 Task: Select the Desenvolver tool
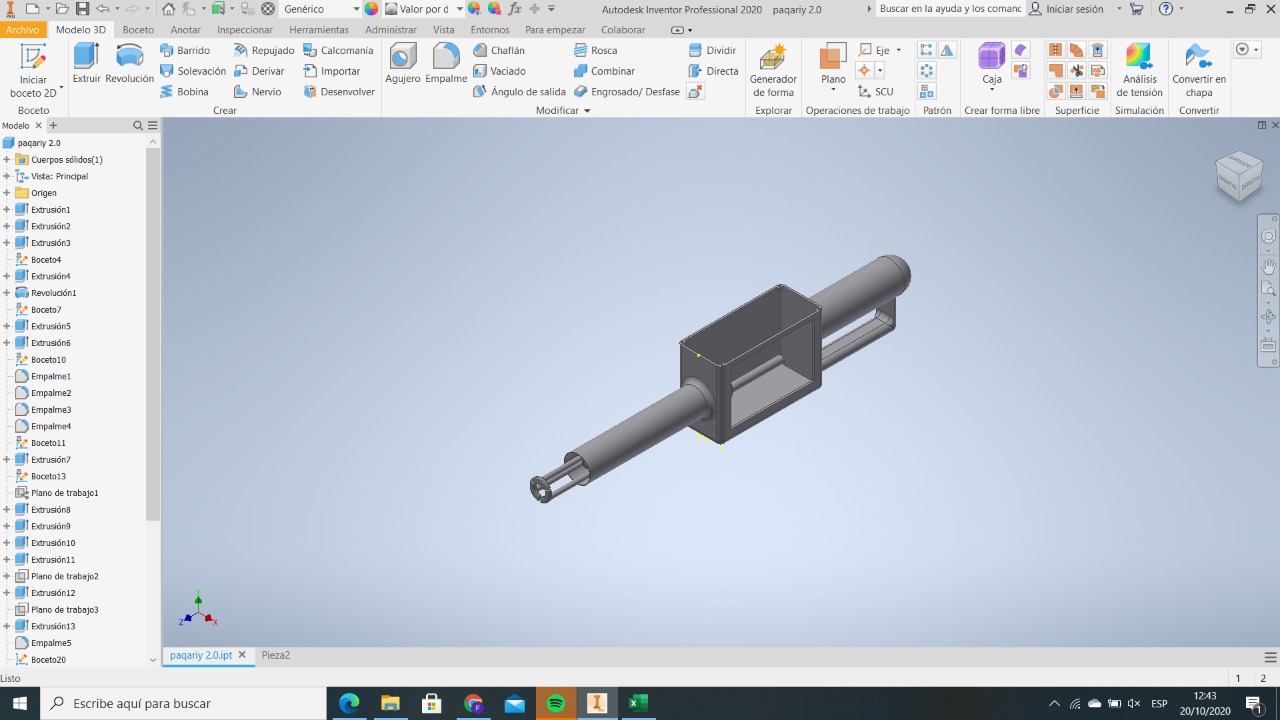339,92
